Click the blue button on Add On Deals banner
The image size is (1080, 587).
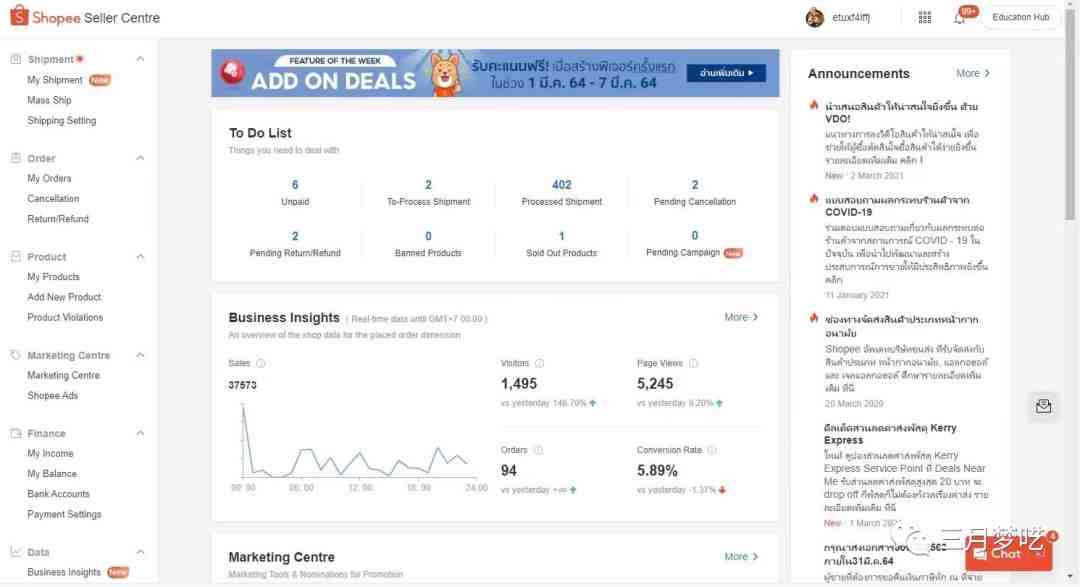pos(726,72)
